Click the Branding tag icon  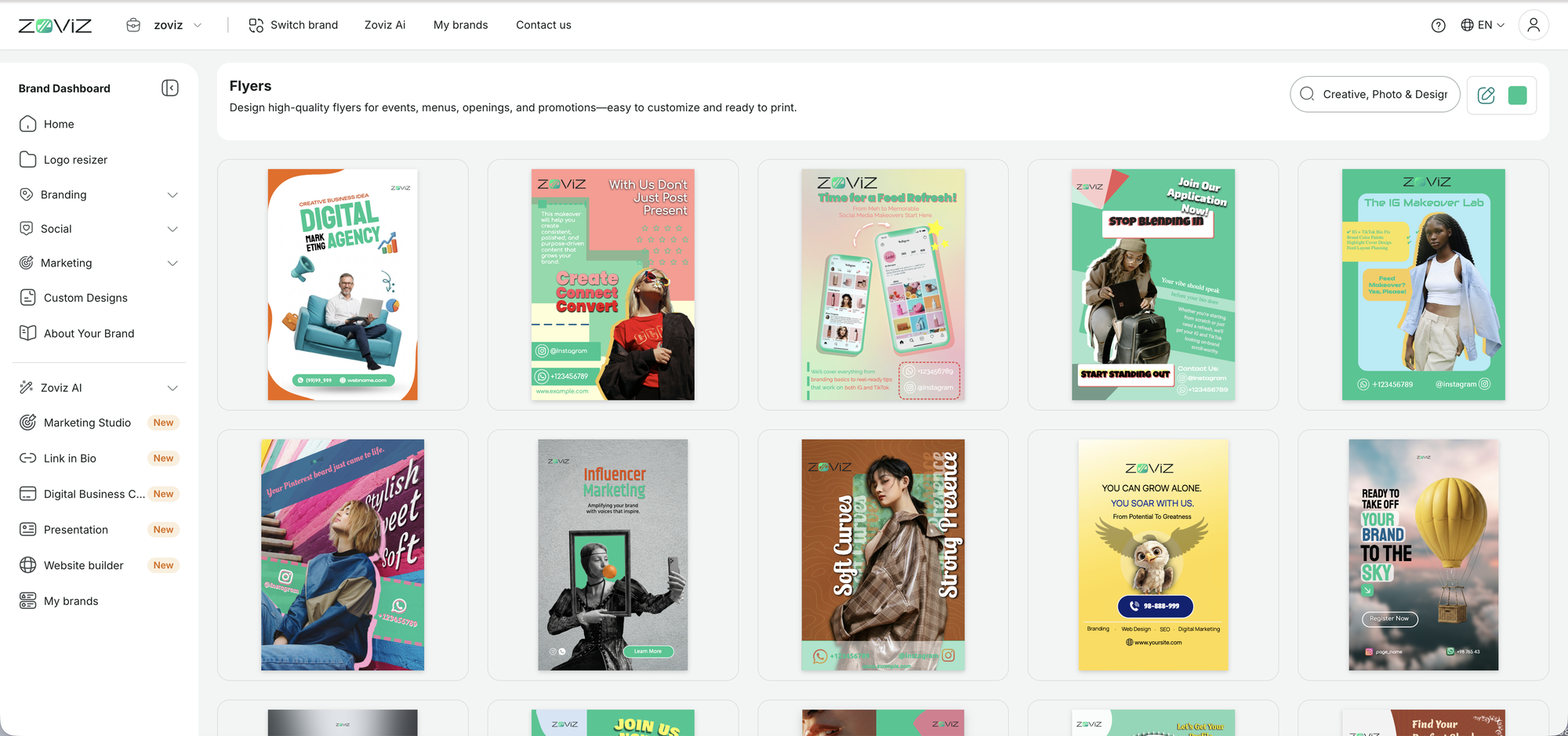pyautogui.click(x=27, y=194)
